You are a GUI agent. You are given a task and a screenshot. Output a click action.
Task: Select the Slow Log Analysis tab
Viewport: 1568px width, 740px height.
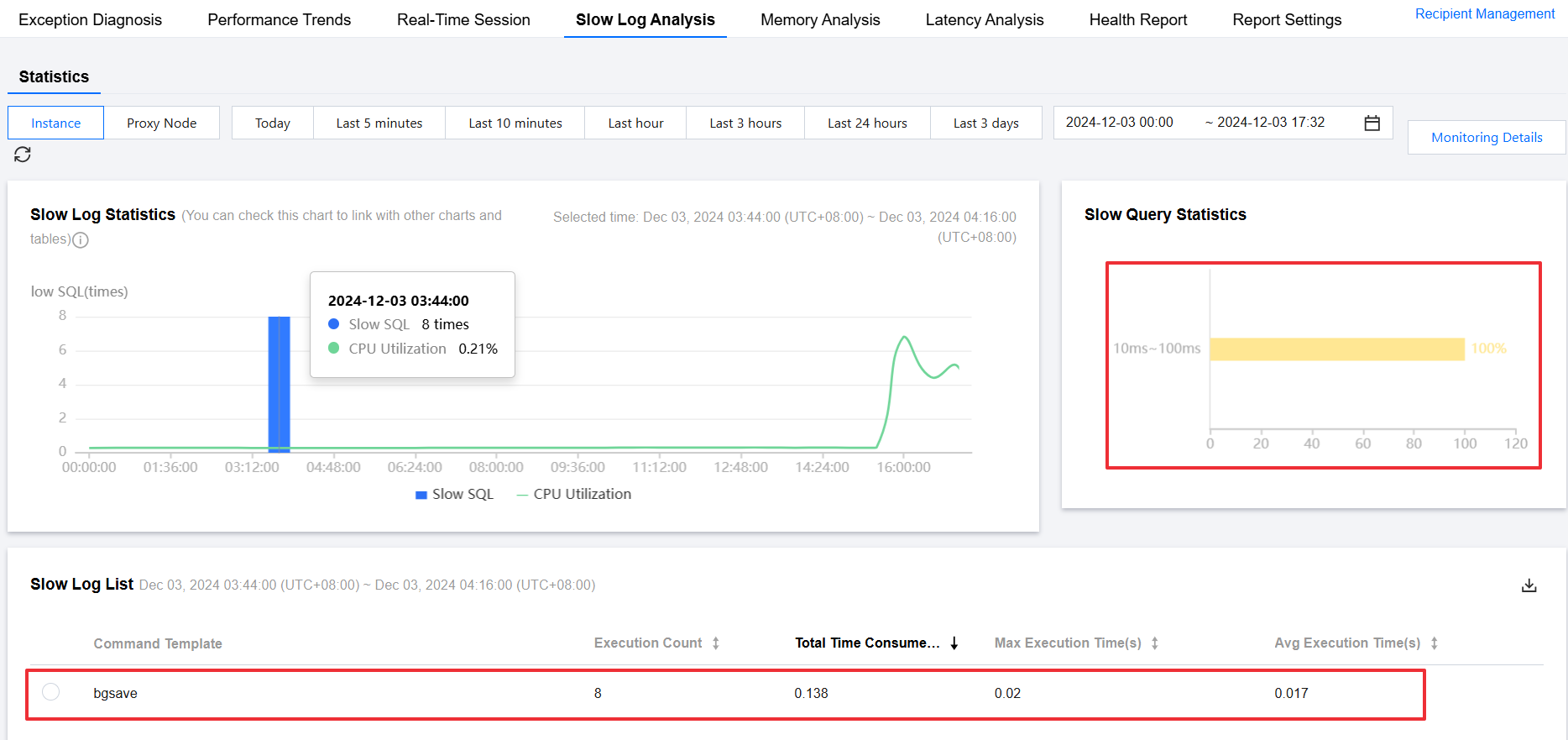(645, 19)
